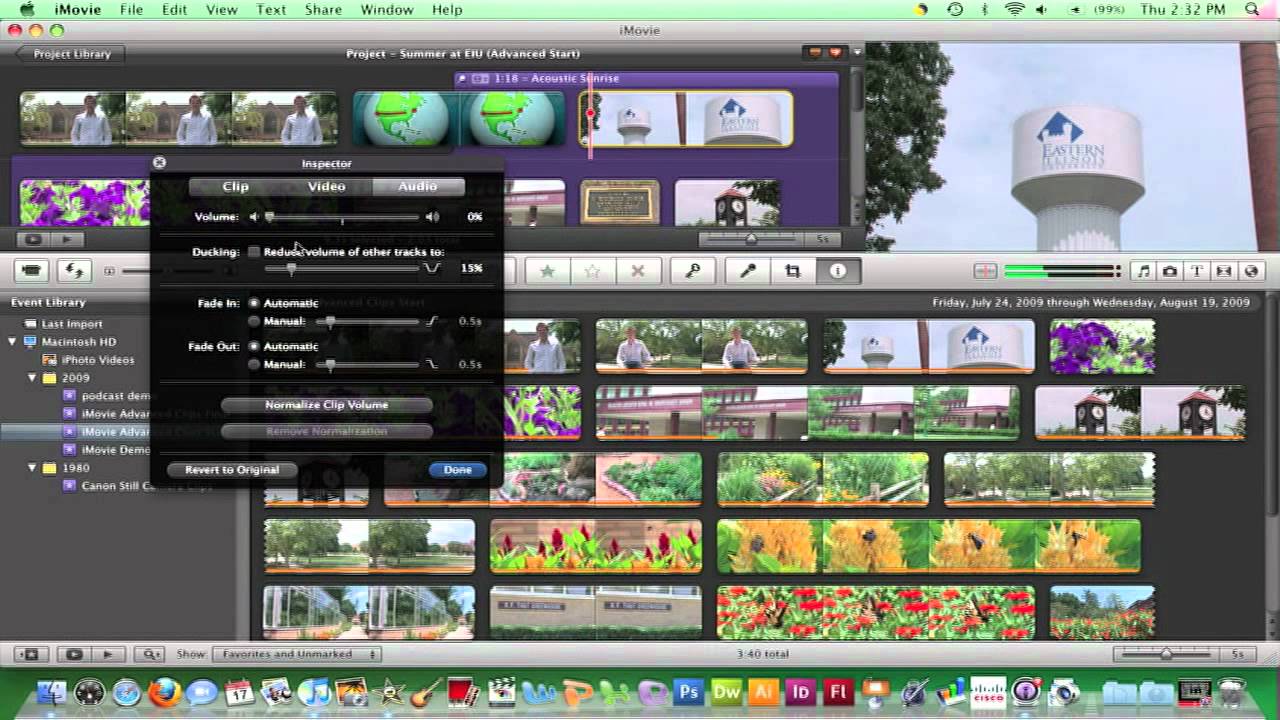Open Illustrator from the Dock
This screenshot has height=720, width=1280.
[764, 692]
